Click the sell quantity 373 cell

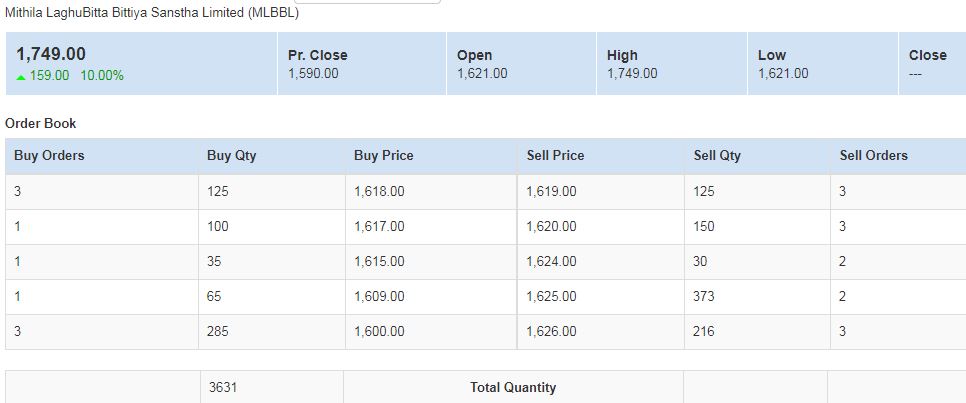coord(704,296)
